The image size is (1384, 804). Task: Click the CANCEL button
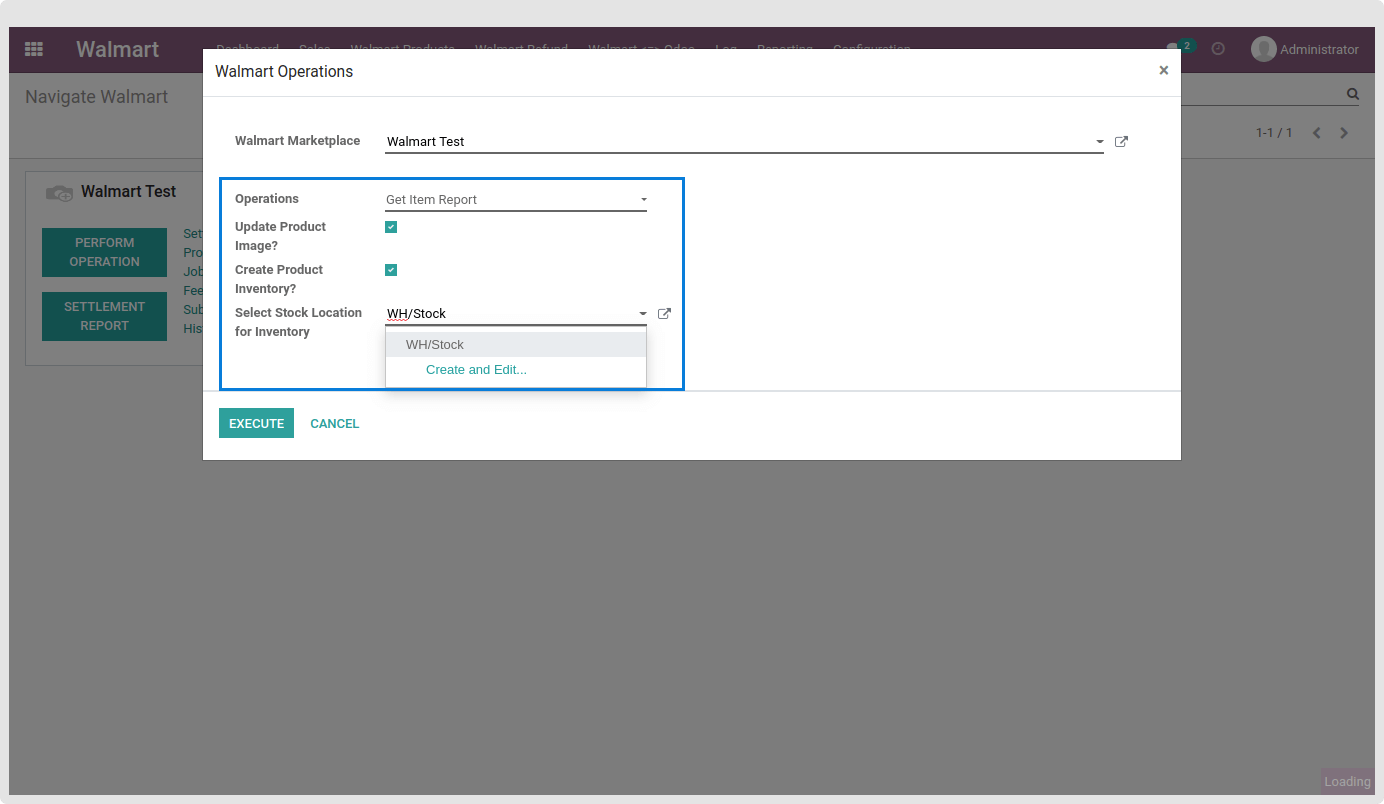click(x=334, y=423)
